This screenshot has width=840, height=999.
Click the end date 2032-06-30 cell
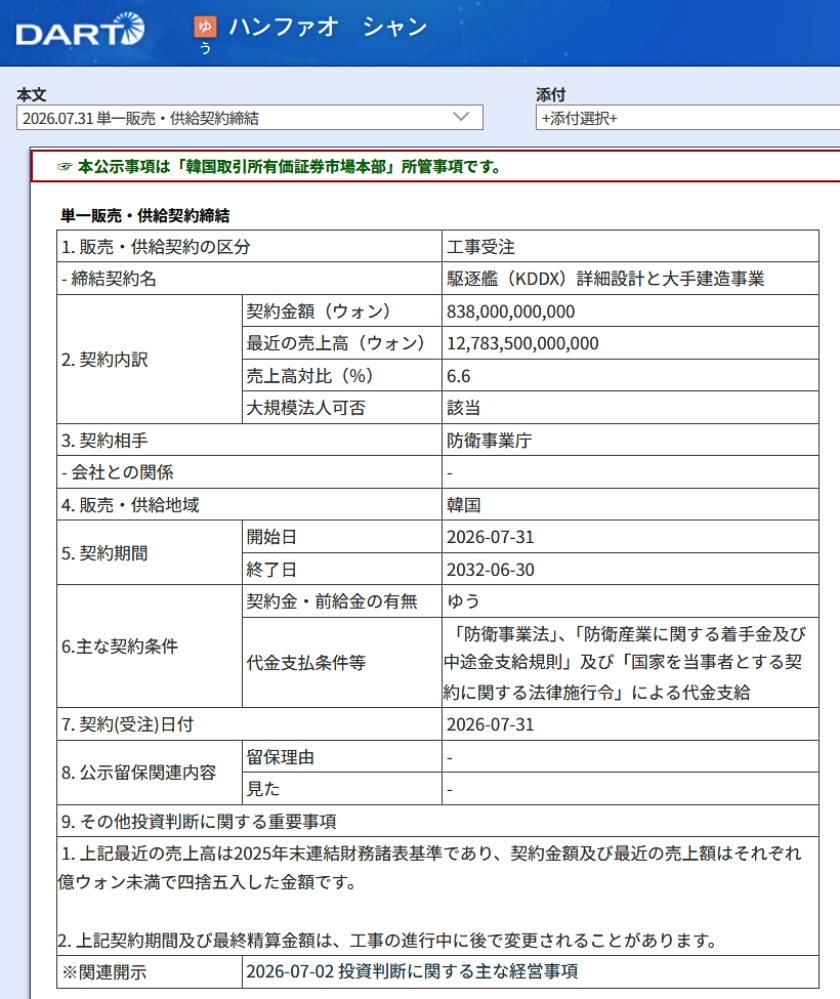pyautogui.click(x=630, y=569)
